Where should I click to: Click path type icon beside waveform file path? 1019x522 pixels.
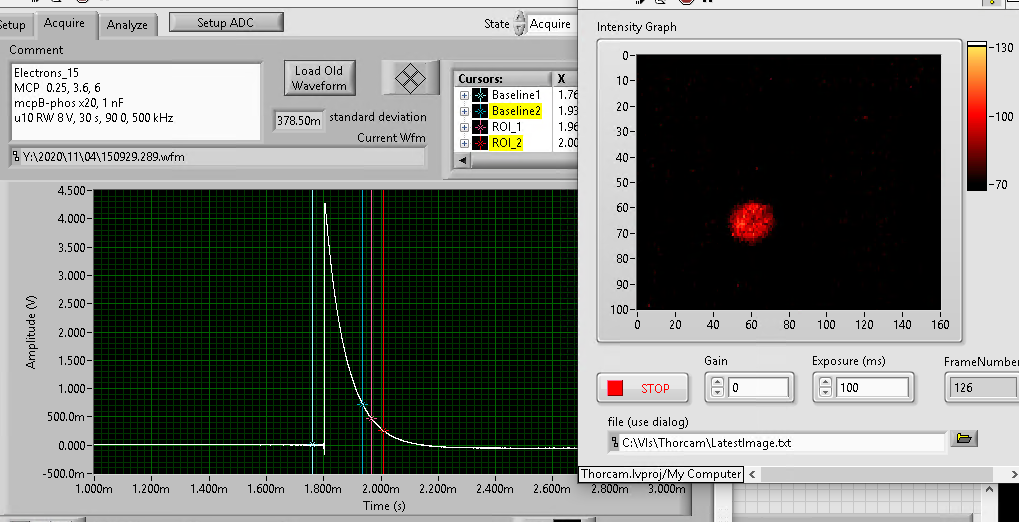pyautogui.click(x=16, y=157)
